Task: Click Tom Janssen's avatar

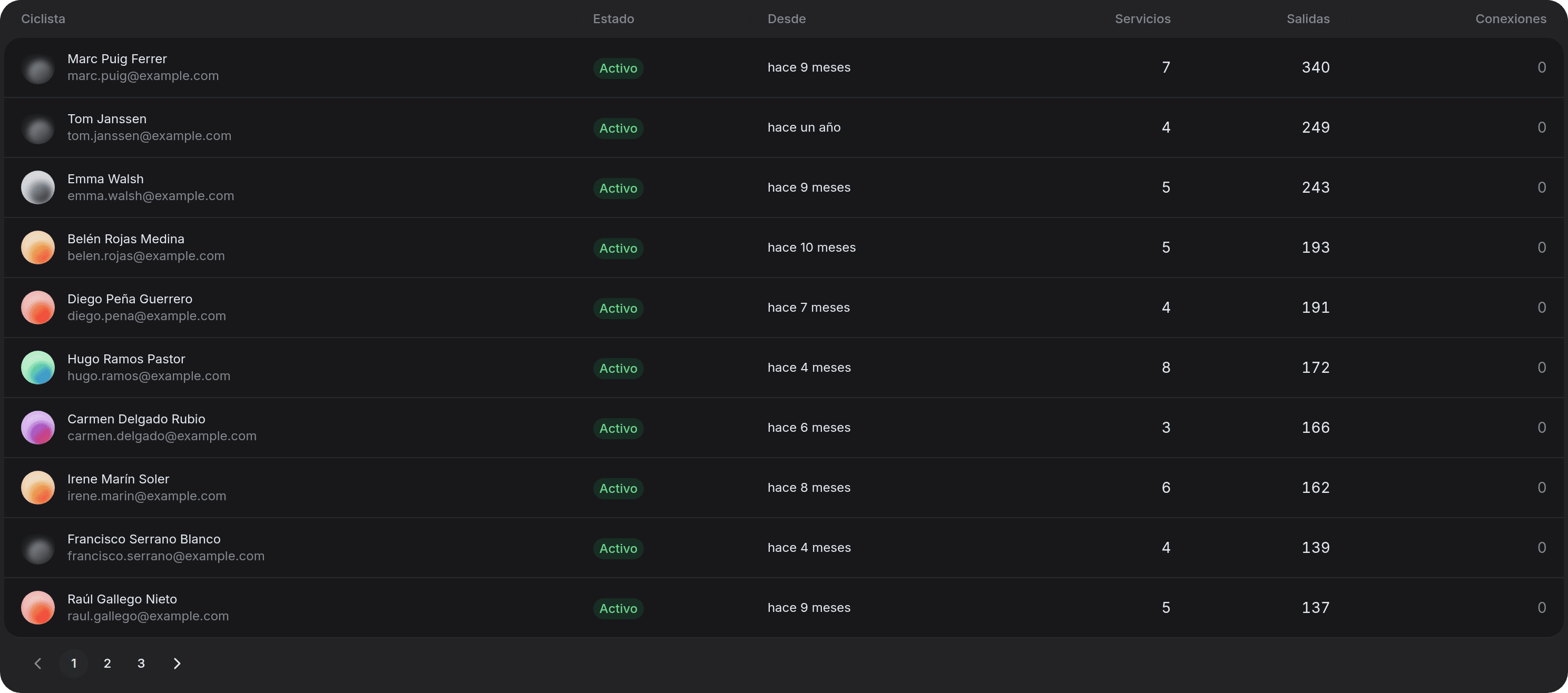Action: coord(38,127)
